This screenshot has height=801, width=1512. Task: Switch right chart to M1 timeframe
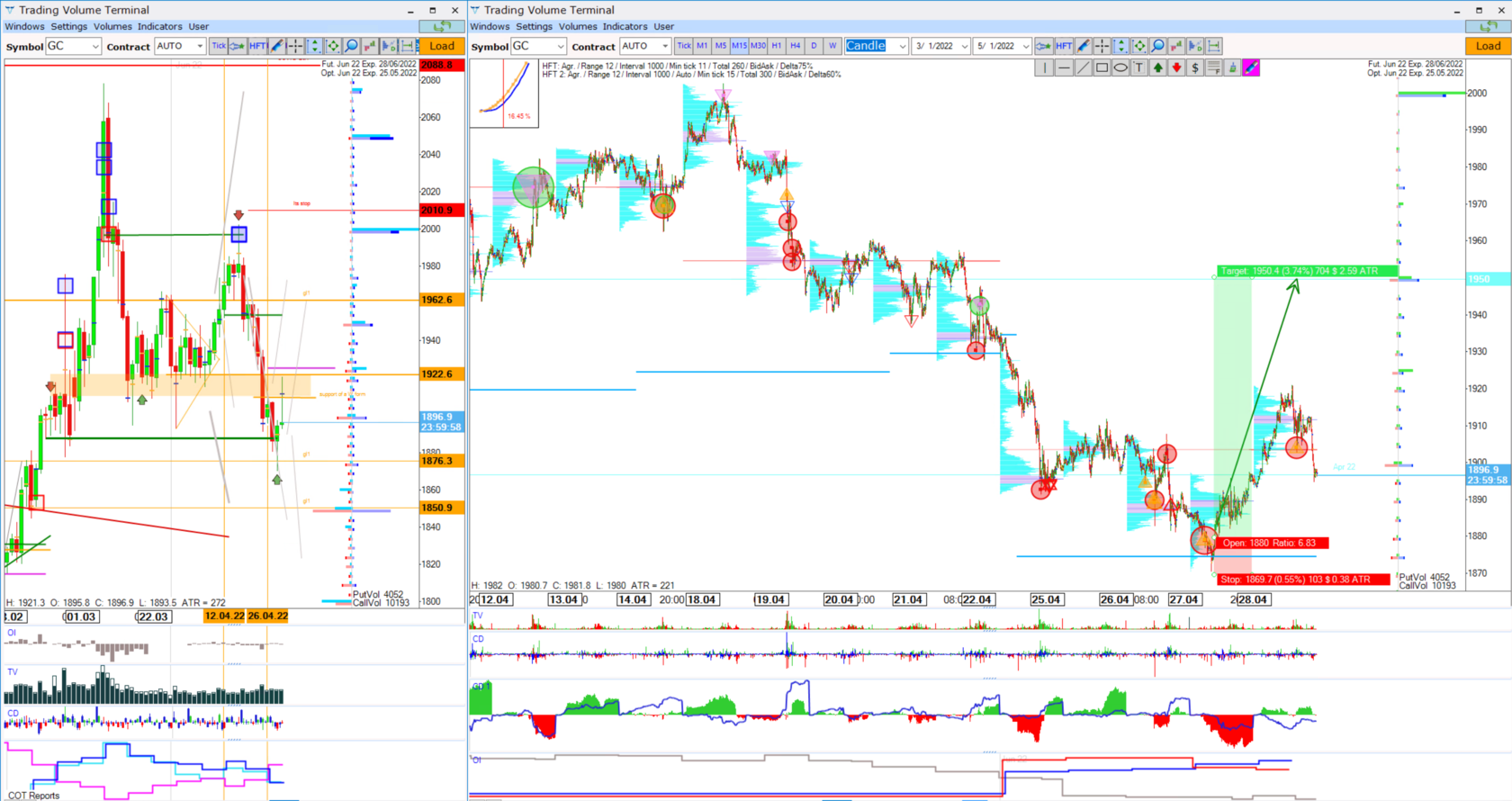point(702,46)
